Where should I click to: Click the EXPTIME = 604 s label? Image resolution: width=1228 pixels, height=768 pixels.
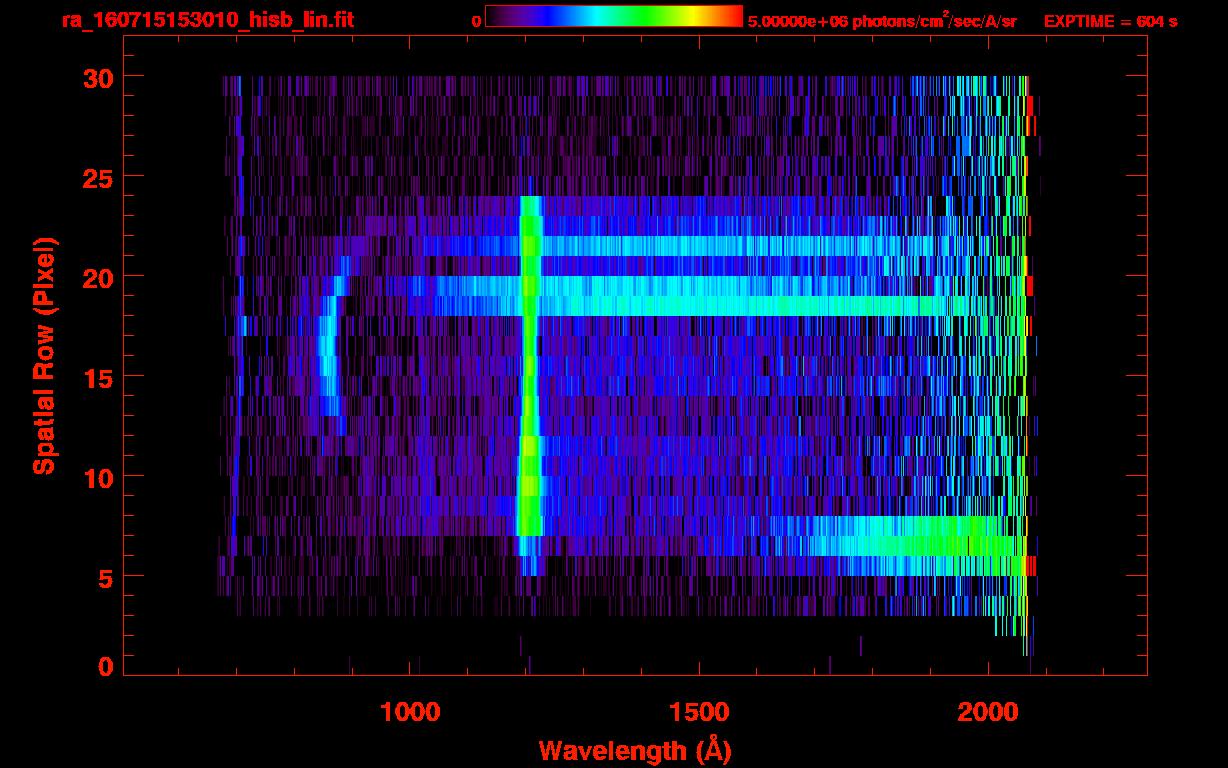coord(1110,21)
